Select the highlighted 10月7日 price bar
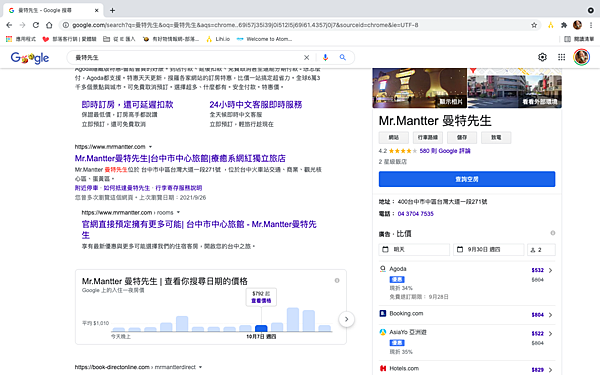This screenshot has height=375, width=600. 261,328
